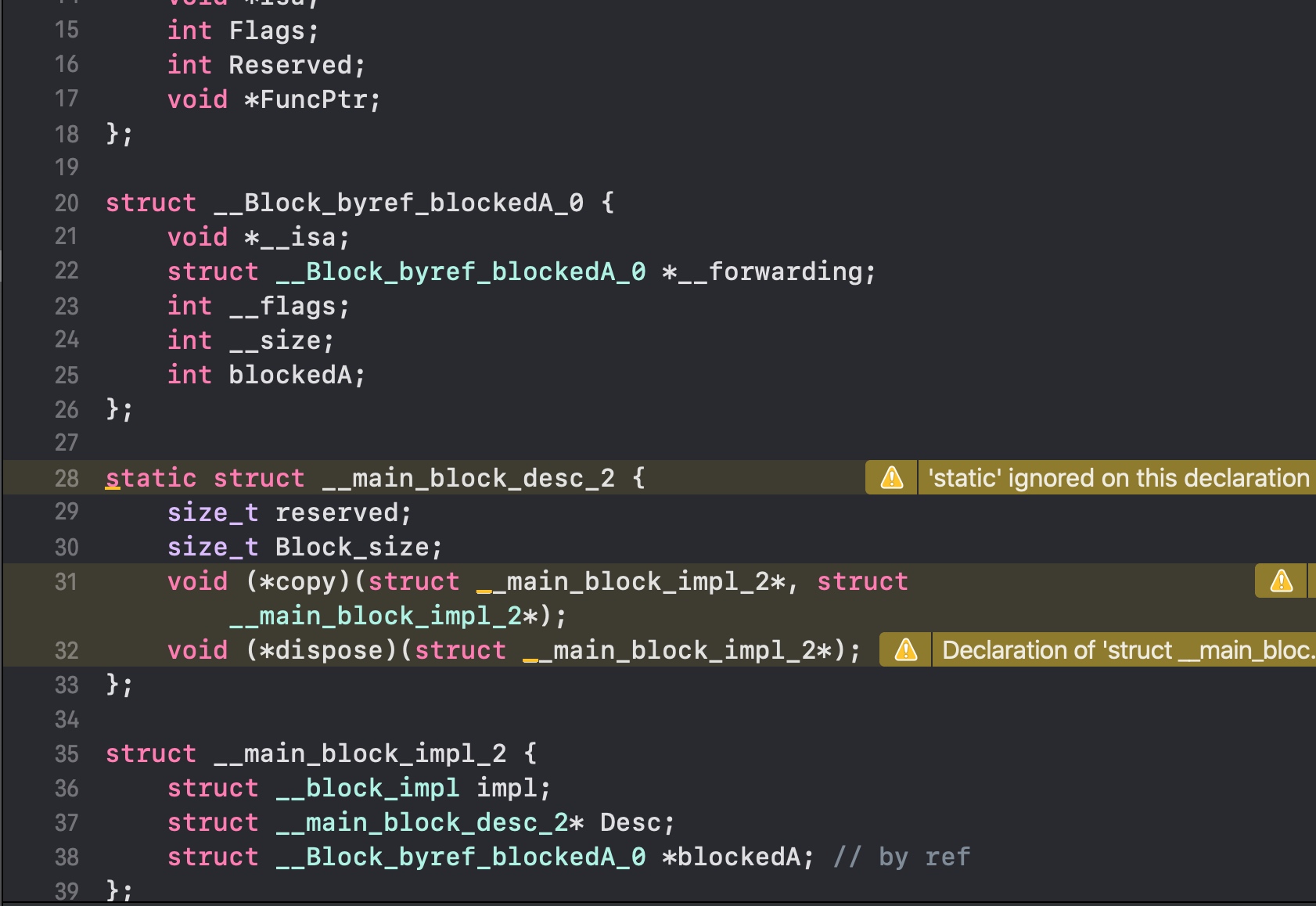Click warning icon on line 28
This screenshot has width=1316, height=906.
click(x=891, y=477)
